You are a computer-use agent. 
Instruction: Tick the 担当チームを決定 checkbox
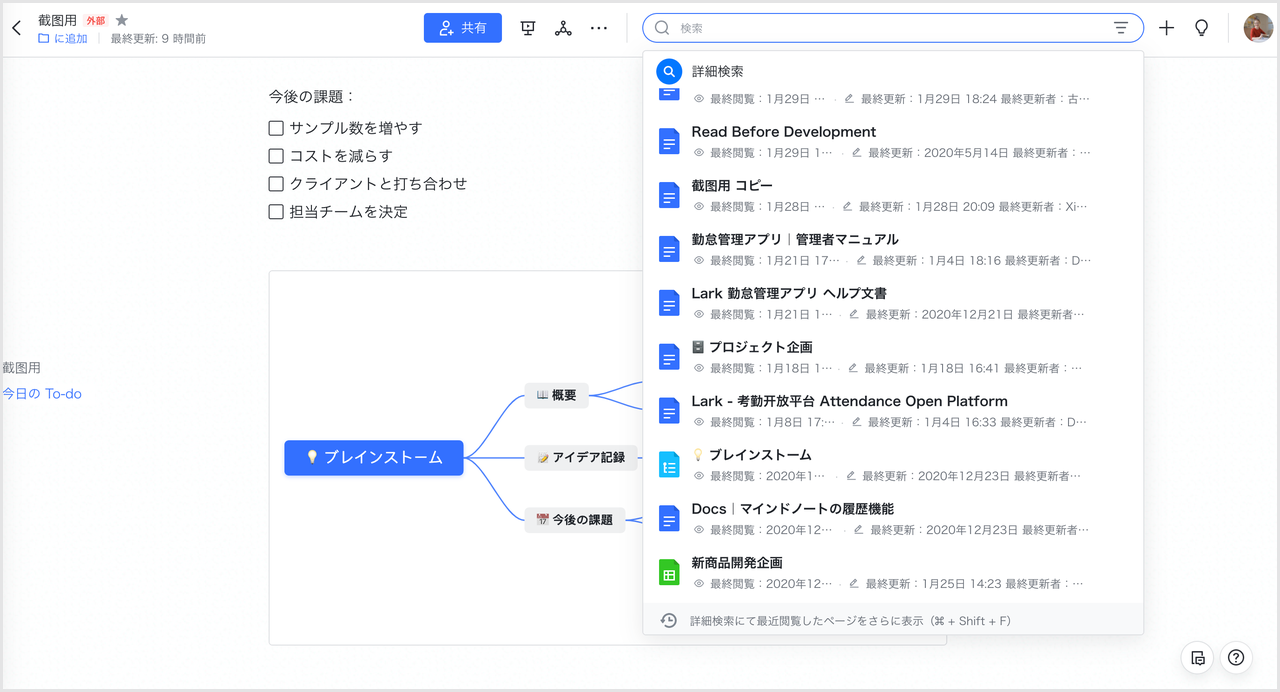point(277,212)
